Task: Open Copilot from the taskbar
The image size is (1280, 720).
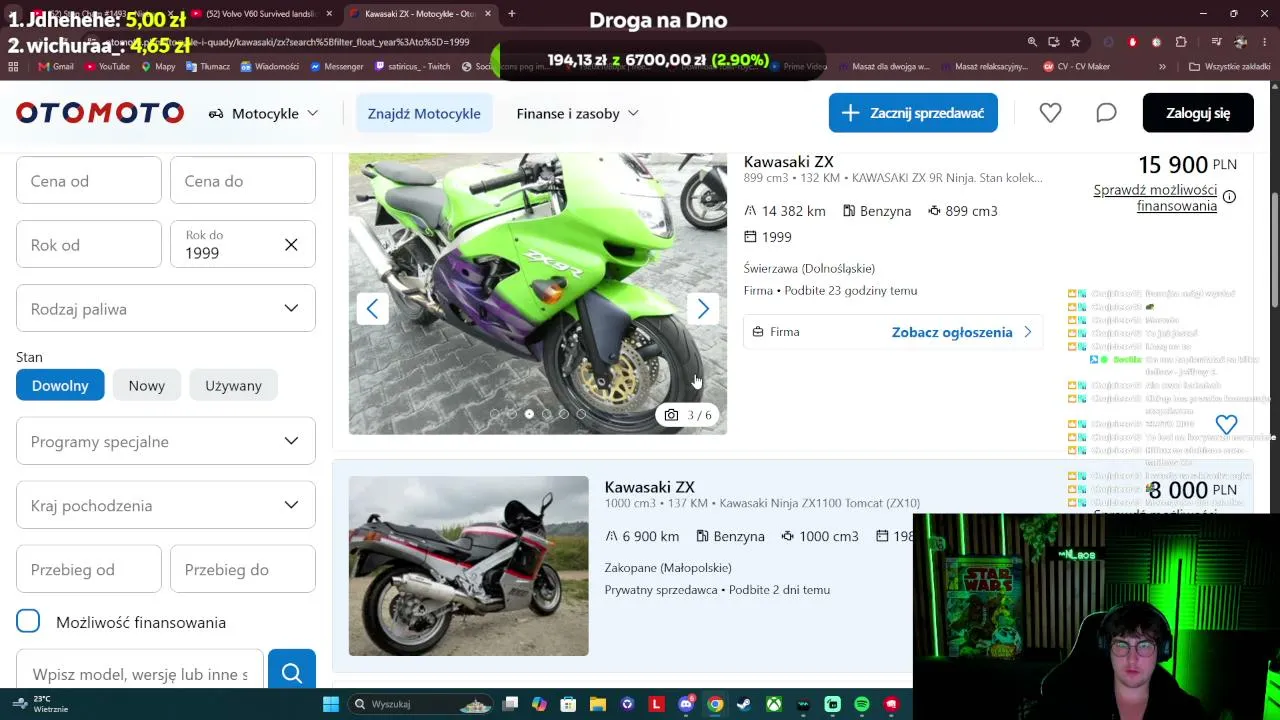Action: [x=539, y=704]
